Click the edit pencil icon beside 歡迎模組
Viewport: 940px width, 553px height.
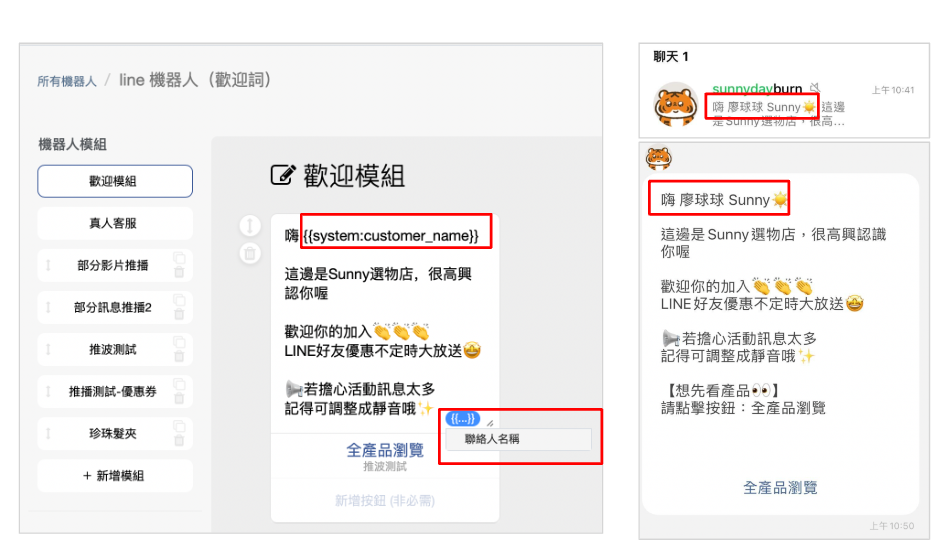tap(283, 175)
